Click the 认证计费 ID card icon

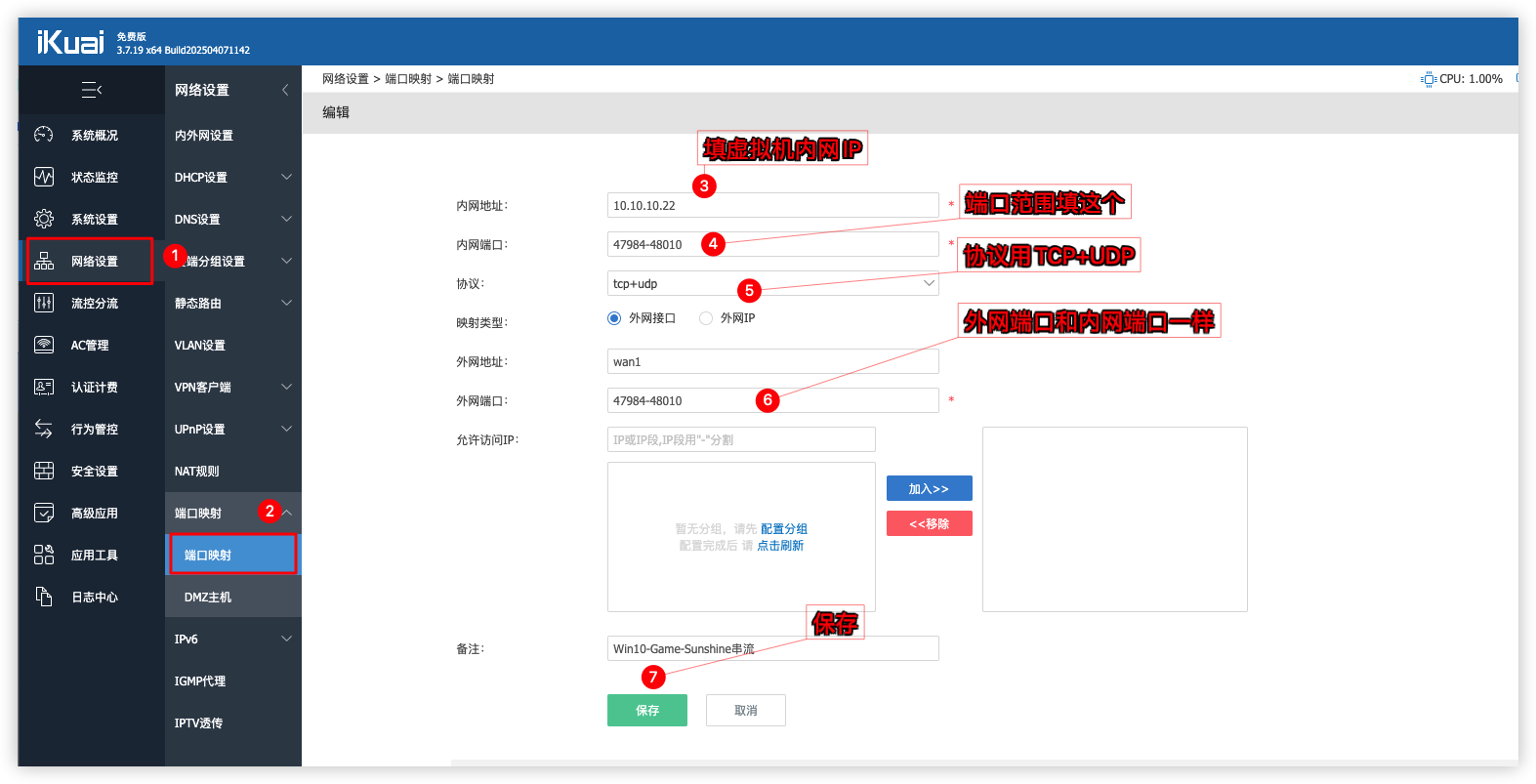[44, 387]
